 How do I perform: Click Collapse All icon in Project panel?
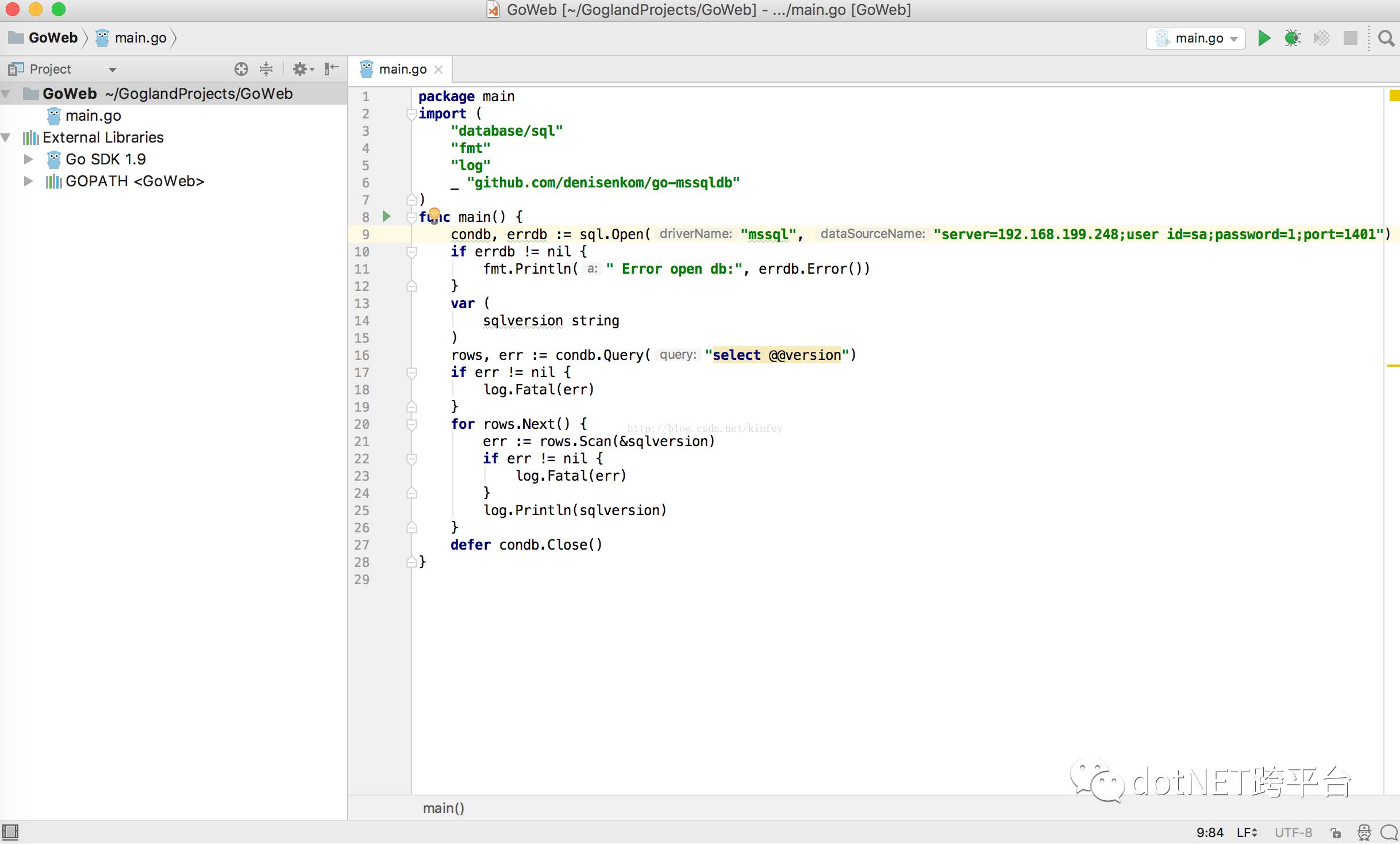(x=266, y=69)
